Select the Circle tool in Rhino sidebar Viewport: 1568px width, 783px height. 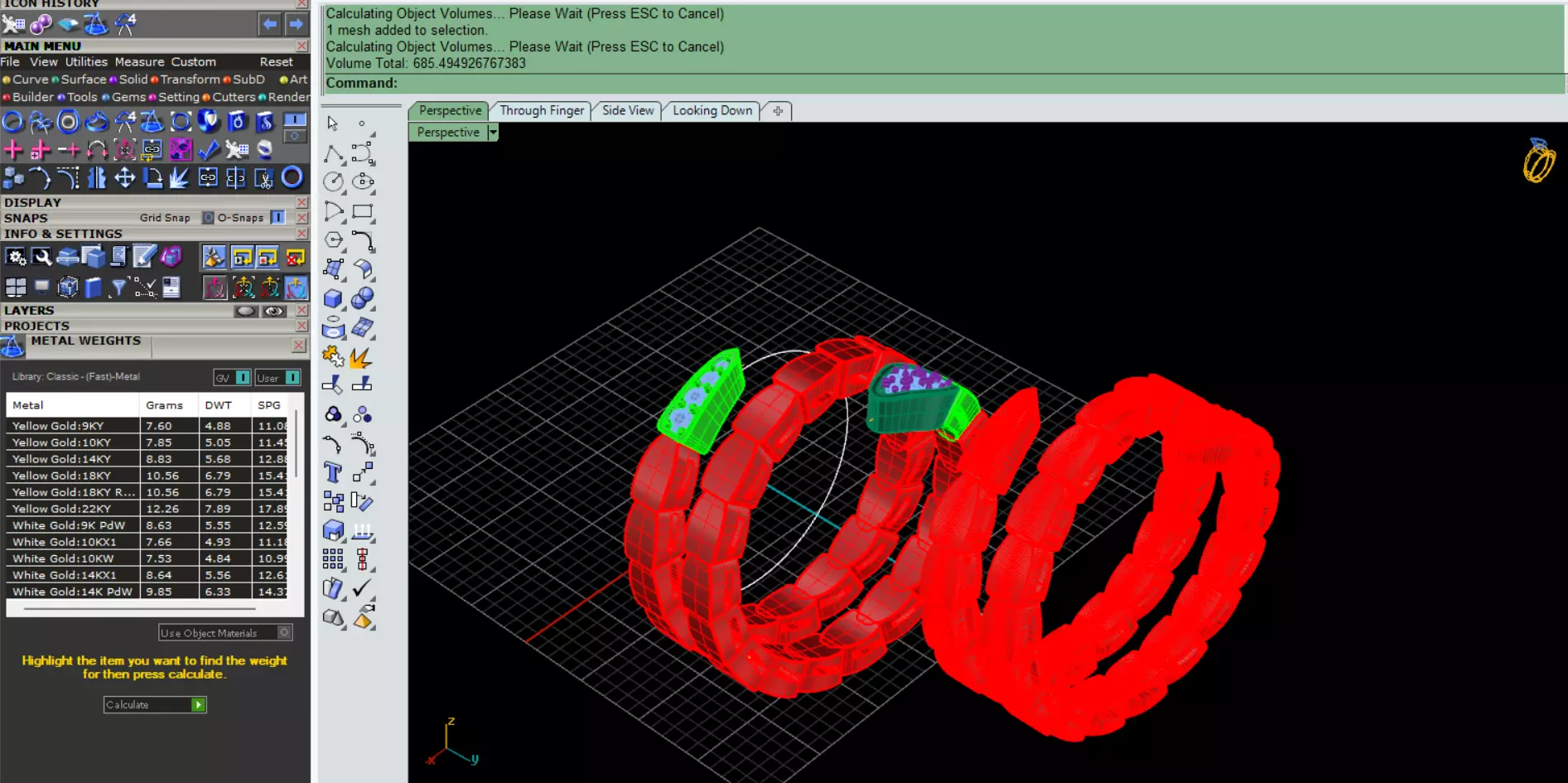(333, 182)
